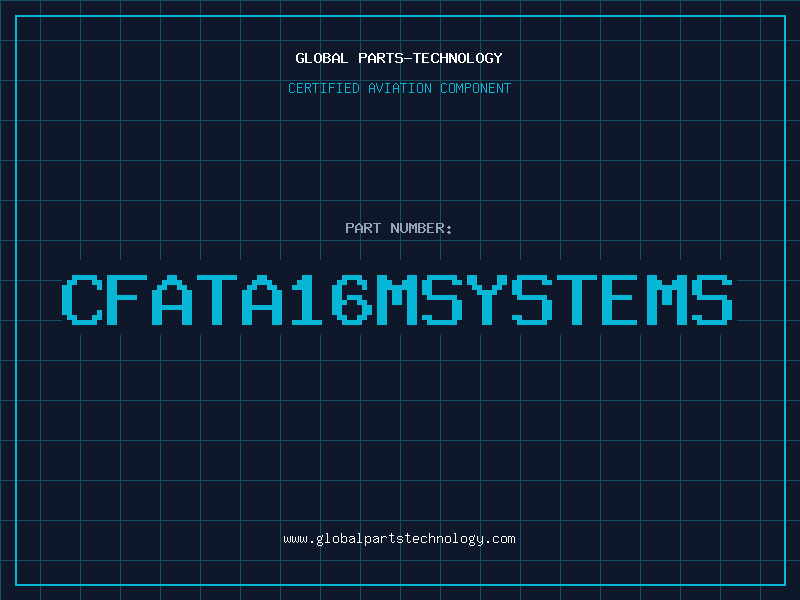Viewport: 800px width, 600px height.
Task: Select the AVIATION word in subtitle
Action: (400, 88)
